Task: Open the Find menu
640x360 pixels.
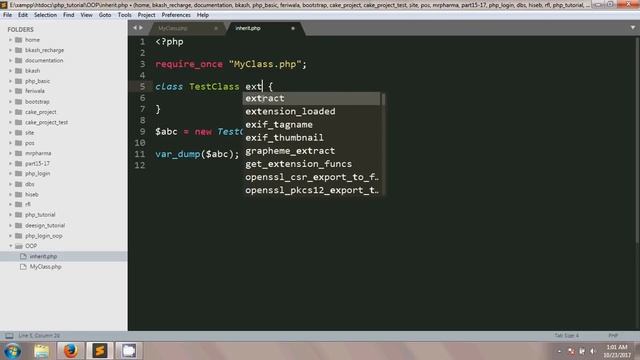Action: point(69,15)
